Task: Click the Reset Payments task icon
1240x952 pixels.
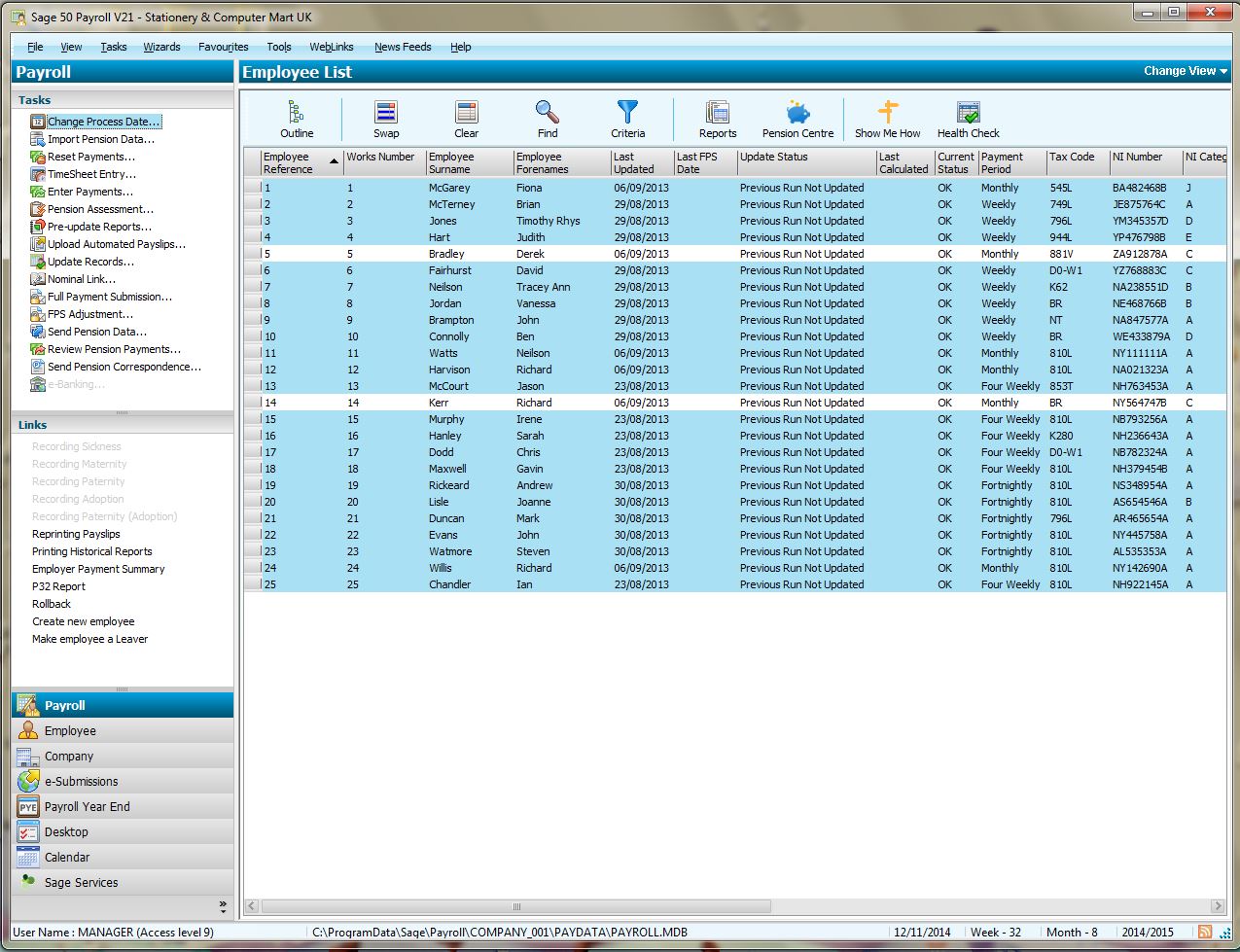Action: tap(38, 157)
